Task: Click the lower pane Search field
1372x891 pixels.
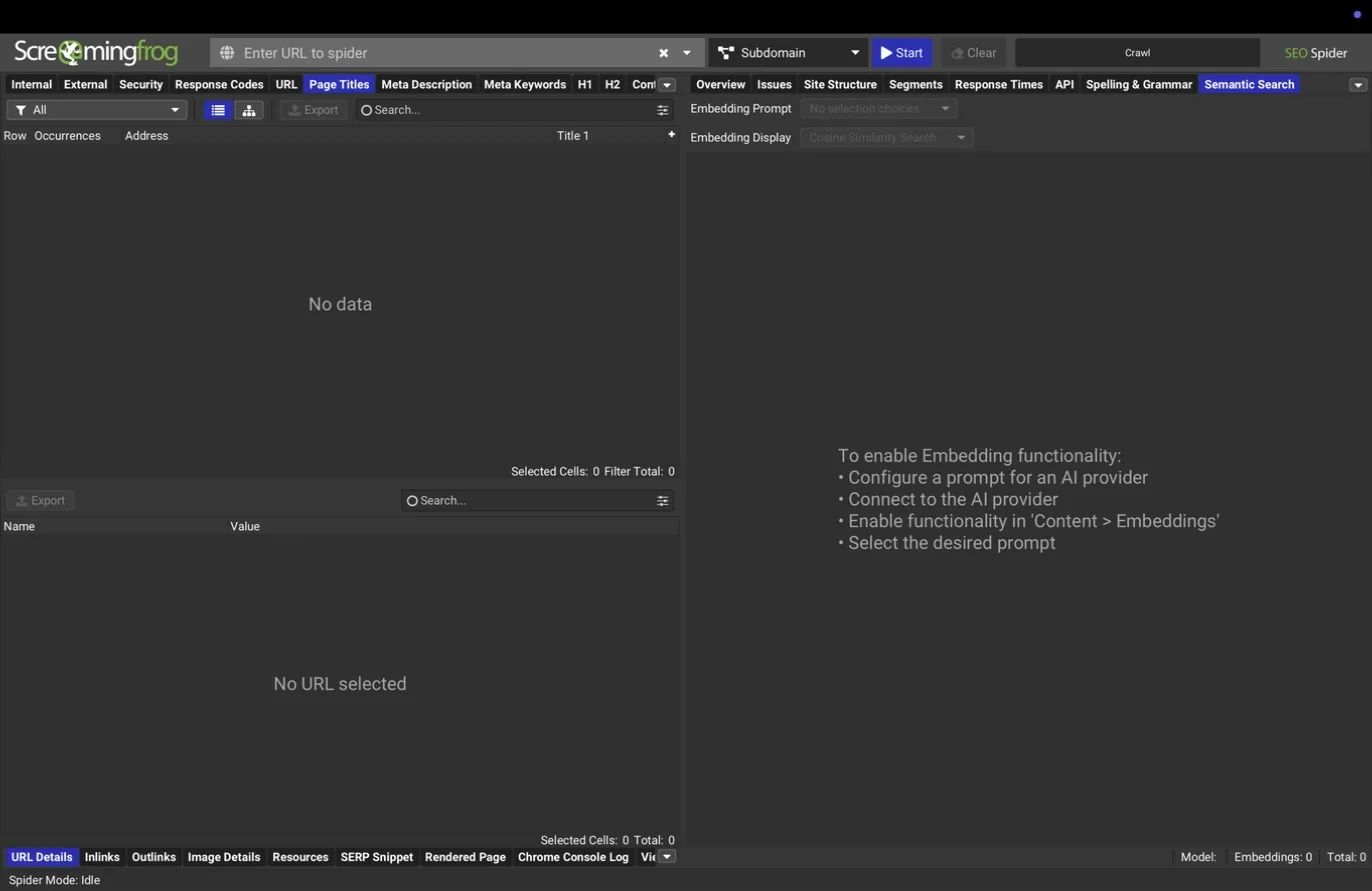Action: point(528,500)
